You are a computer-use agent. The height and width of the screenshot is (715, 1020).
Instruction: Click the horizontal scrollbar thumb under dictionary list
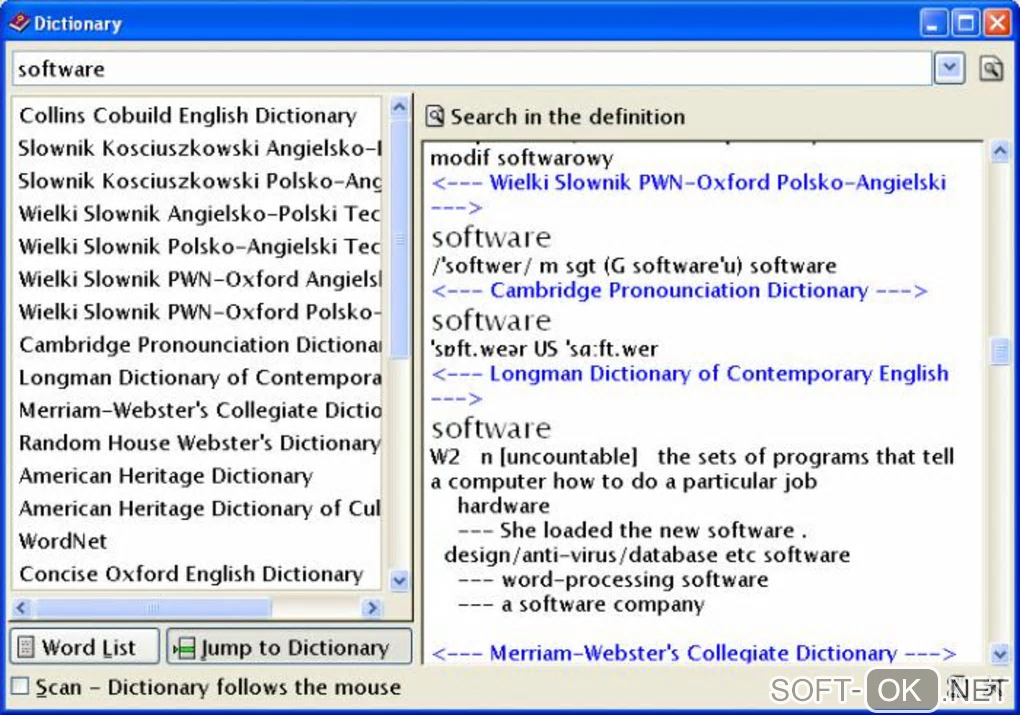153,608
